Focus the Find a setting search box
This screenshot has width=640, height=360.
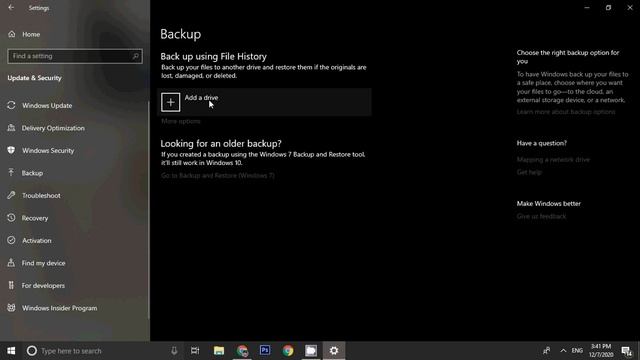[x=75, y=56]
